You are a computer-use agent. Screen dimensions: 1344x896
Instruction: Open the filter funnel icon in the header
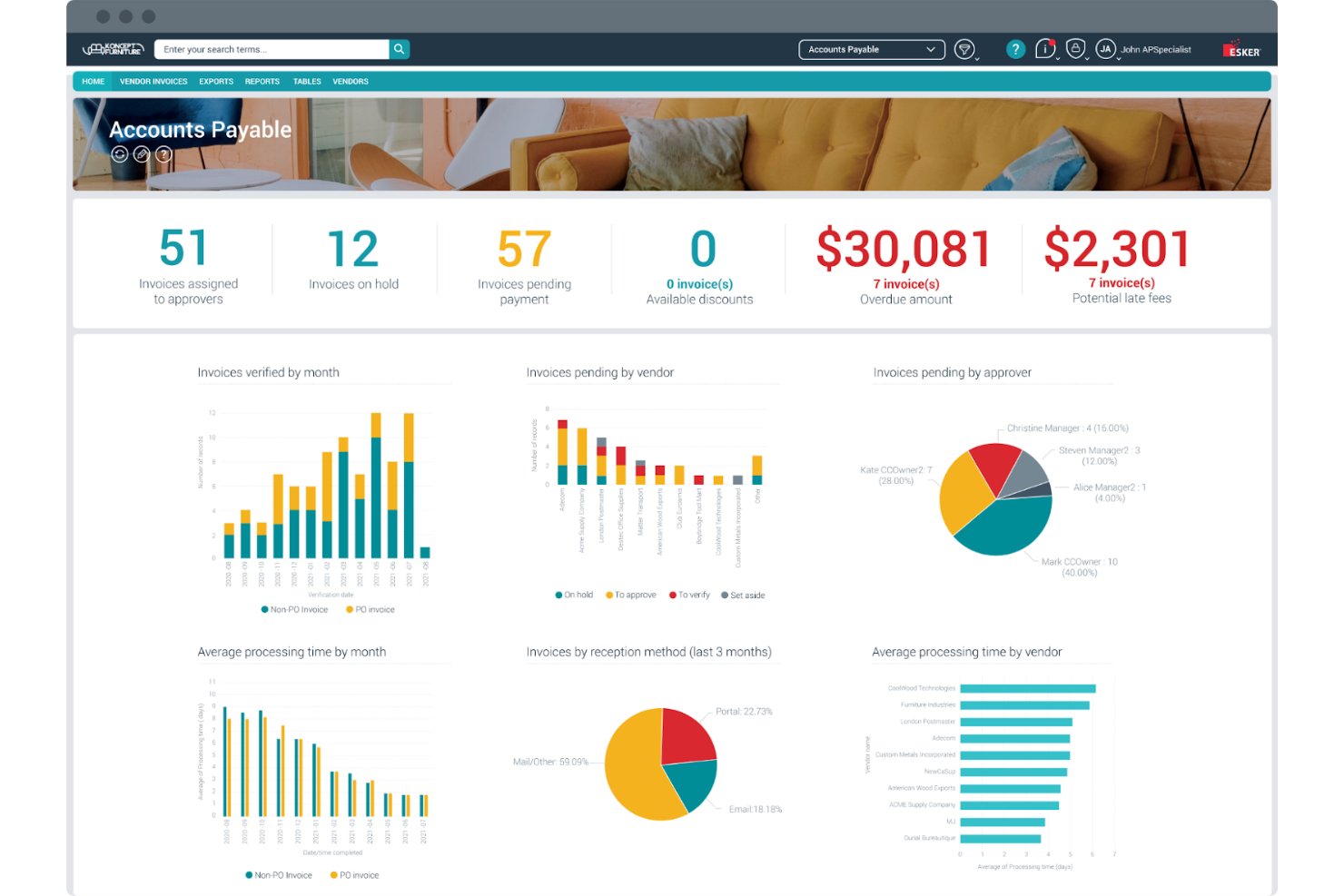tap(964, 48)
